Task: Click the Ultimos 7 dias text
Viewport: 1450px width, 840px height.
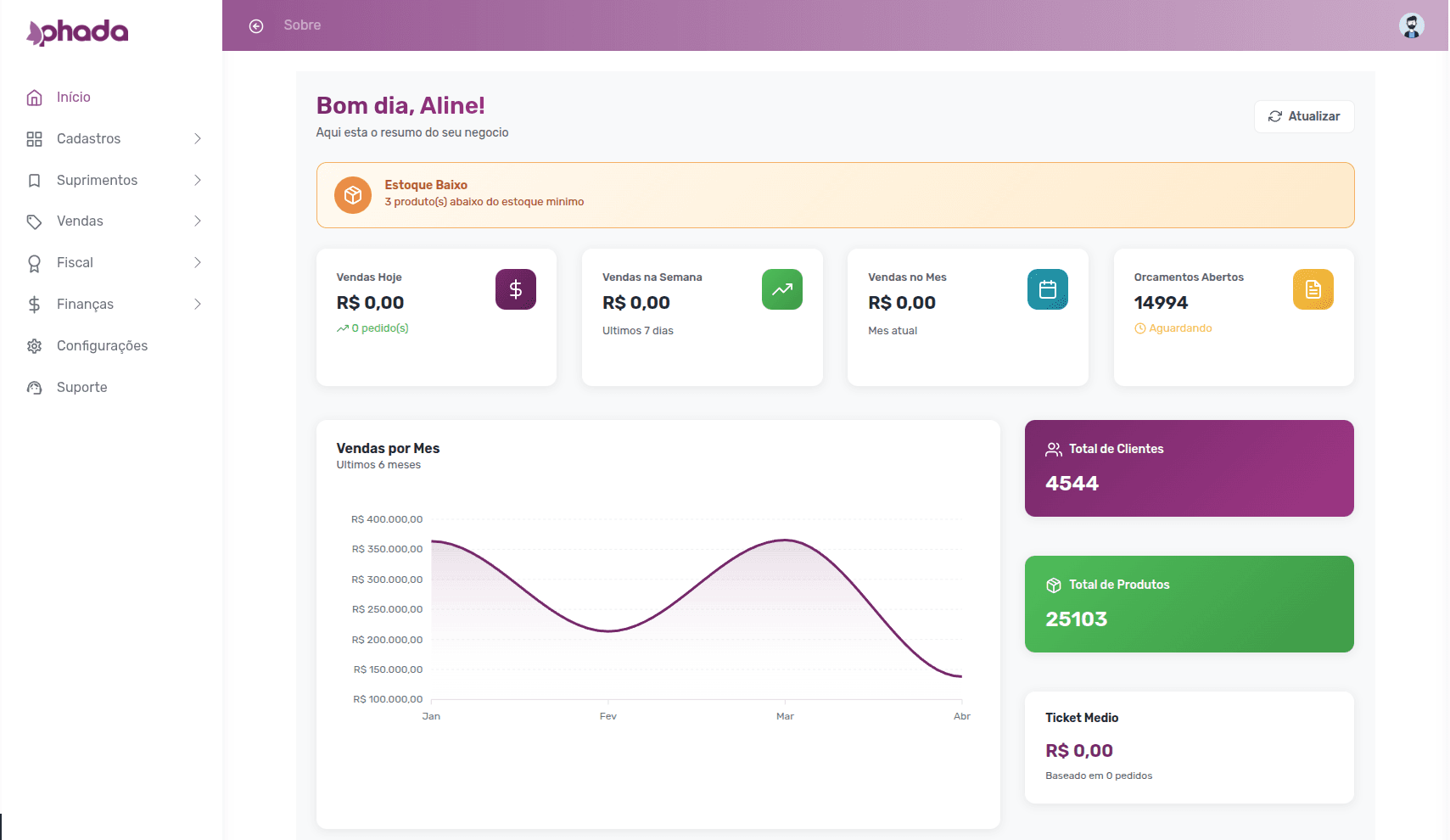Action: point(638,331)
